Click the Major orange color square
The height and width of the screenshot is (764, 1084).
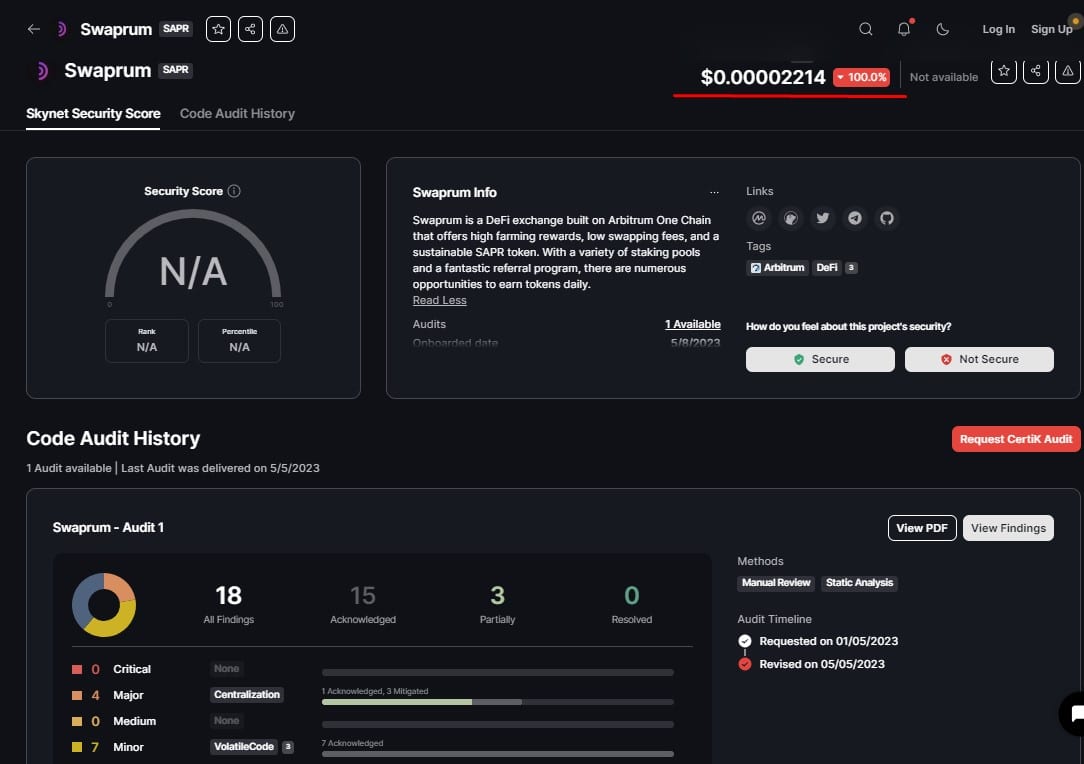[77, 695]
